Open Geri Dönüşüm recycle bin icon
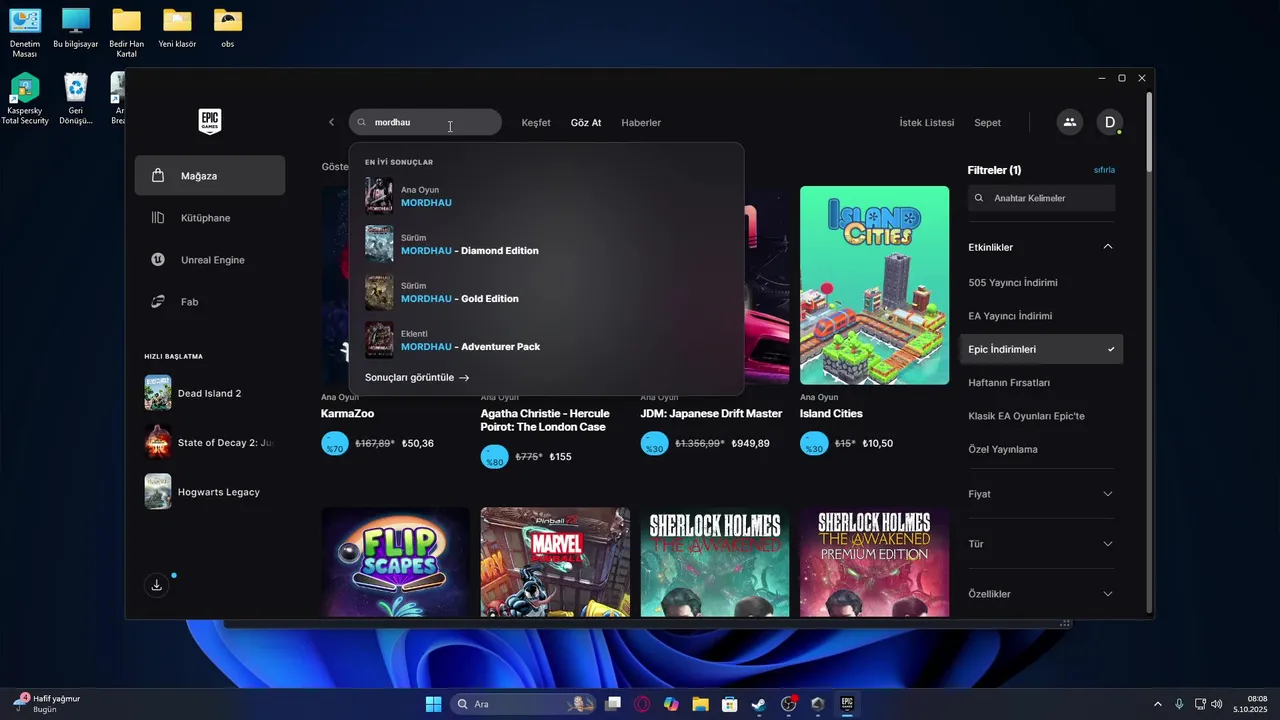This screenshot has width=1280, height=720. tap(76, 98)
